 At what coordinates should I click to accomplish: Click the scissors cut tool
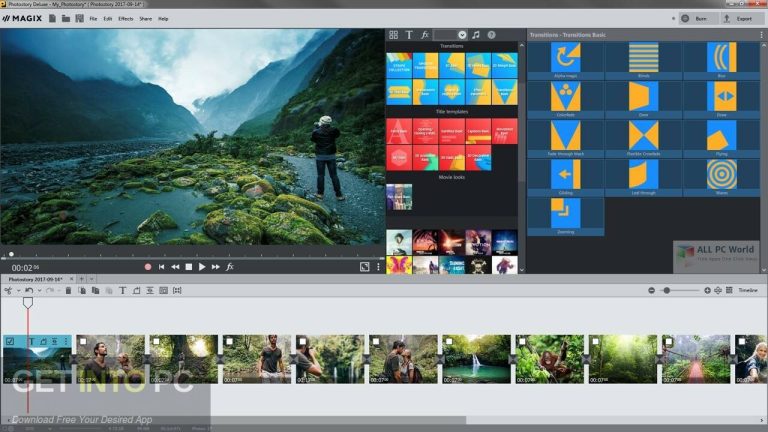[x=8, y=290]
